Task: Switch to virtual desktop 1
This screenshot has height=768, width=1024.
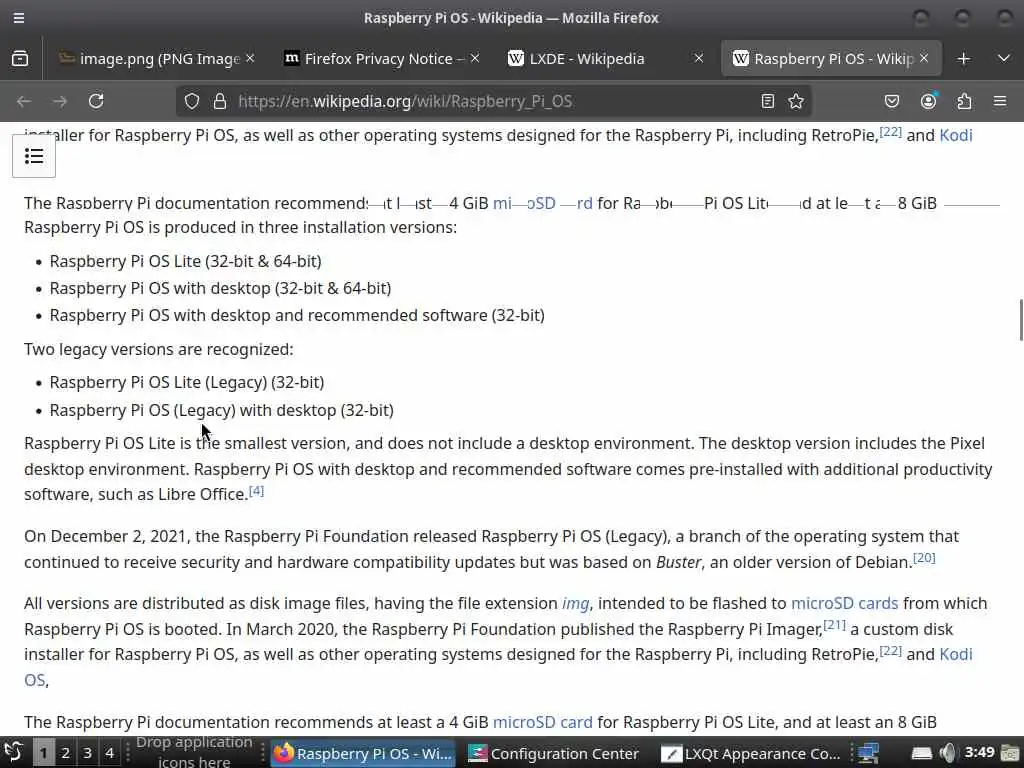Action: tap(43, 753)
